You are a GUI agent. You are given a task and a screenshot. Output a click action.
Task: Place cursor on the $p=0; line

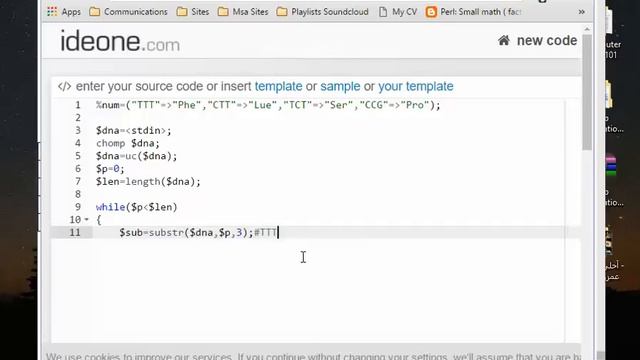pos(110,169)
